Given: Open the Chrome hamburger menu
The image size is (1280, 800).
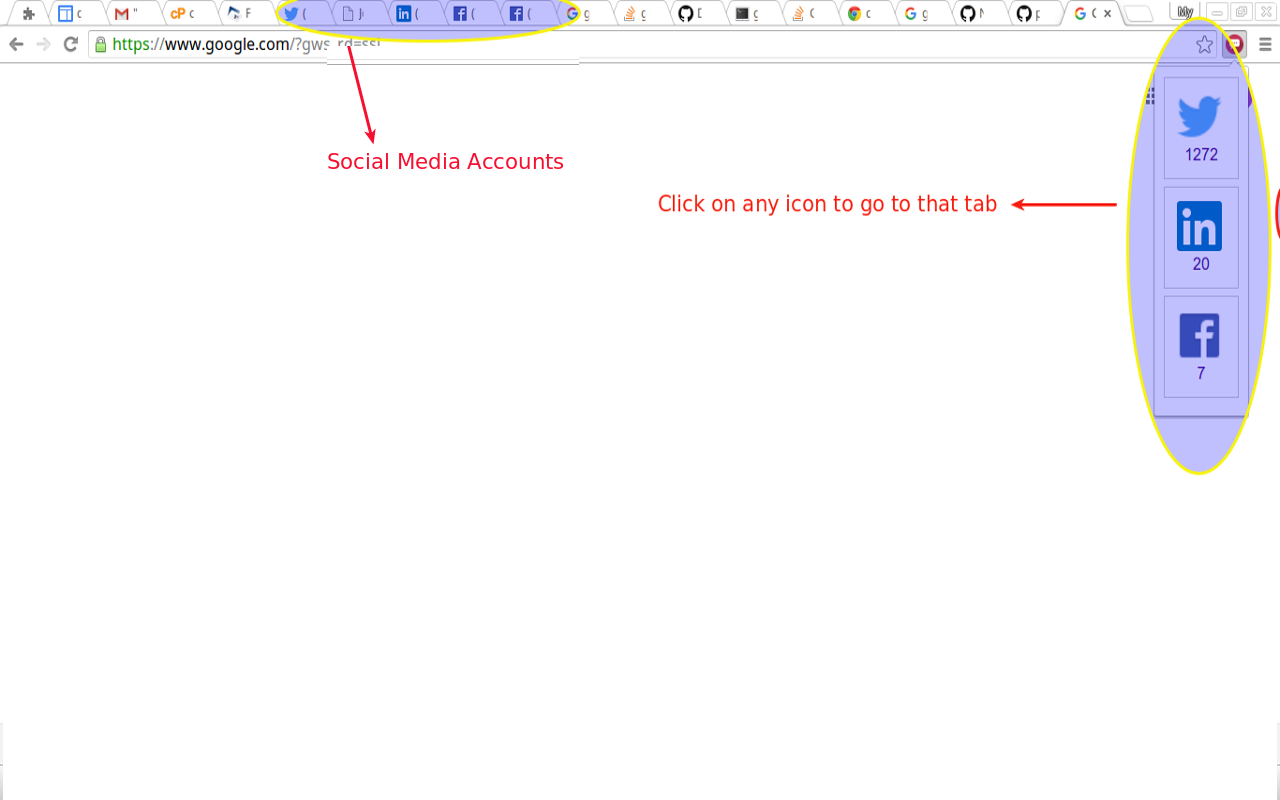Looking at the screenshot, I should click(x=1265, y=44).
